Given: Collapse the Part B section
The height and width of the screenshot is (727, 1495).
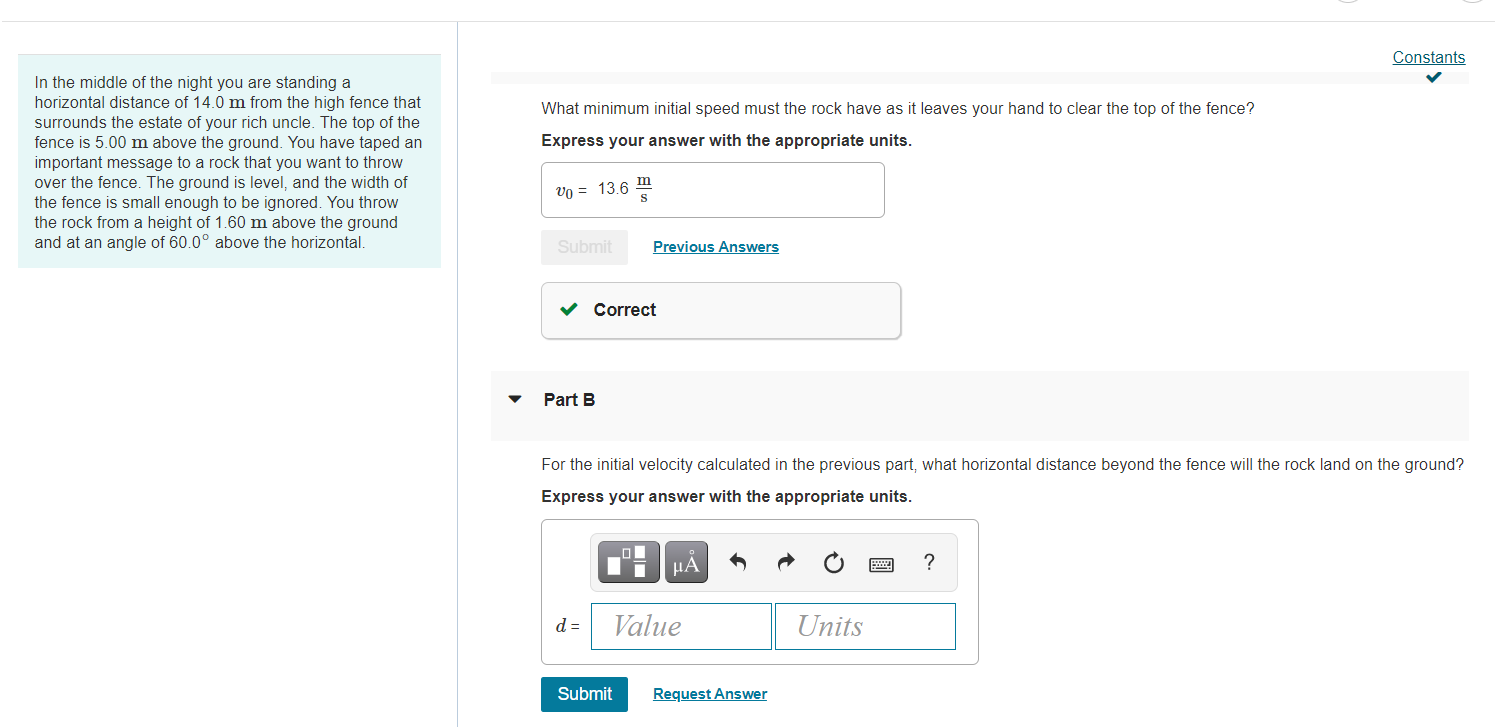Looking at the screenshot, I should [x=514, y=398].
